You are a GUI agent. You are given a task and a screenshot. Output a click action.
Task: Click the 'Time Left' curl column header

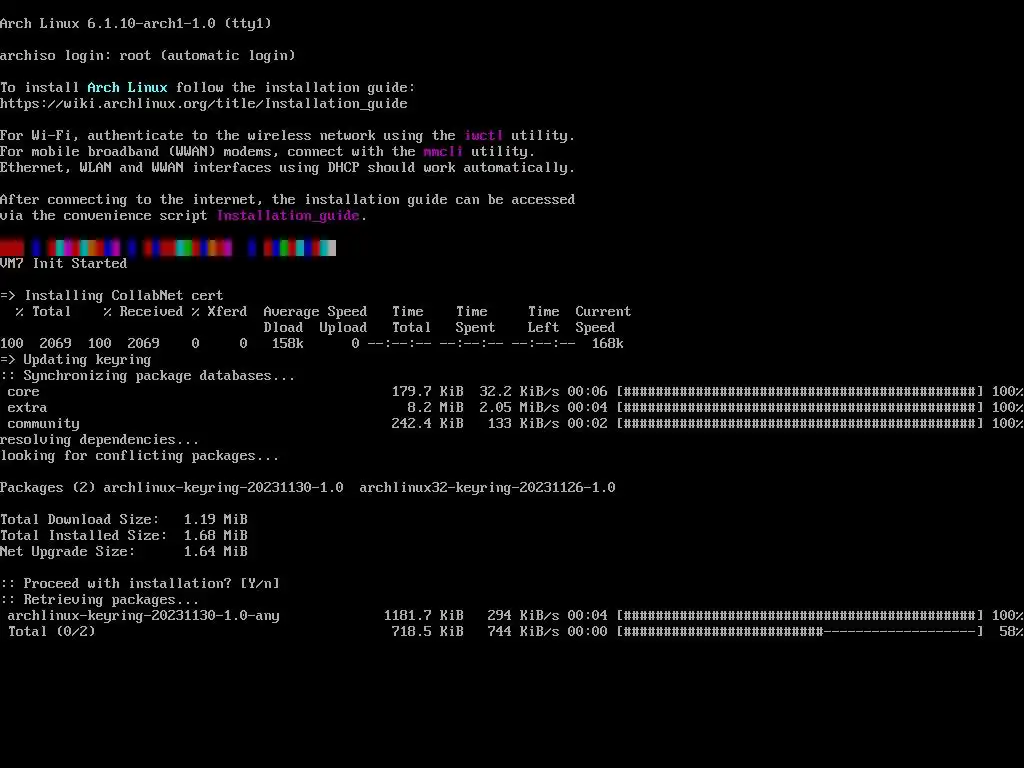point(543,319)
